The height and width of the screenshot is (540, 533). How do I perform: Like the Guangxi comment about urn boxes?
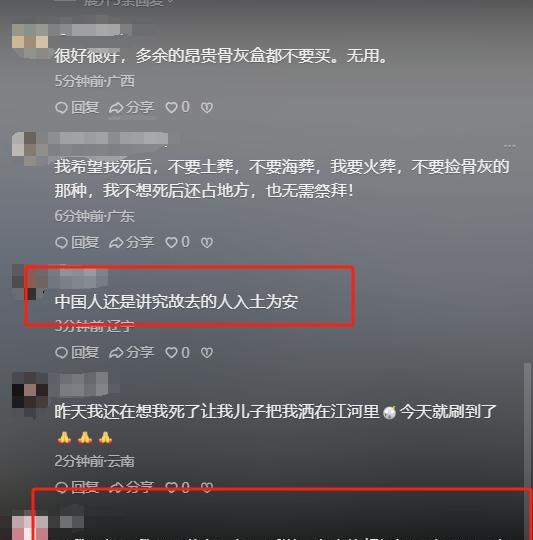pyautogui.click(x=177, y=107)
